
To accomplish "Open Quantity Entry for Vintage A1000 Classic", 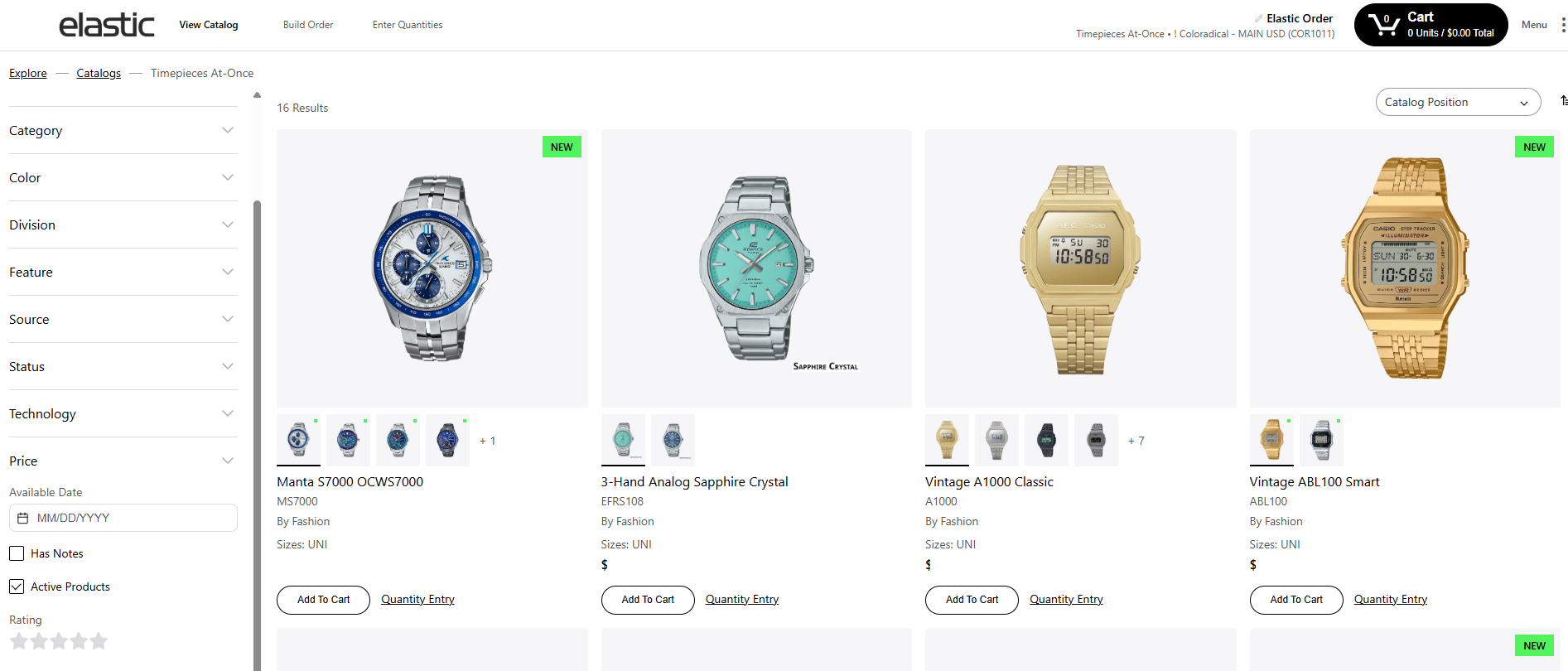I will coord(1066,599).
